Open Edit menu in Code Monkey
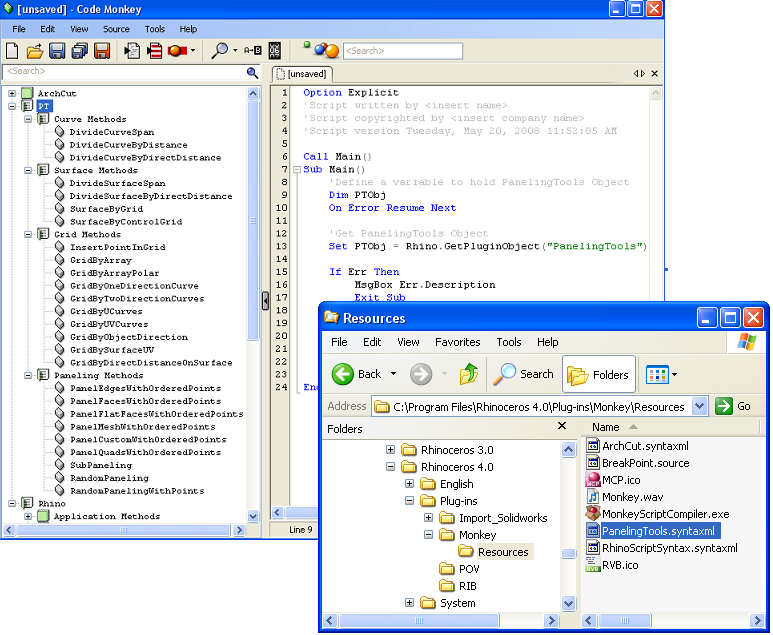 (47, 29)
